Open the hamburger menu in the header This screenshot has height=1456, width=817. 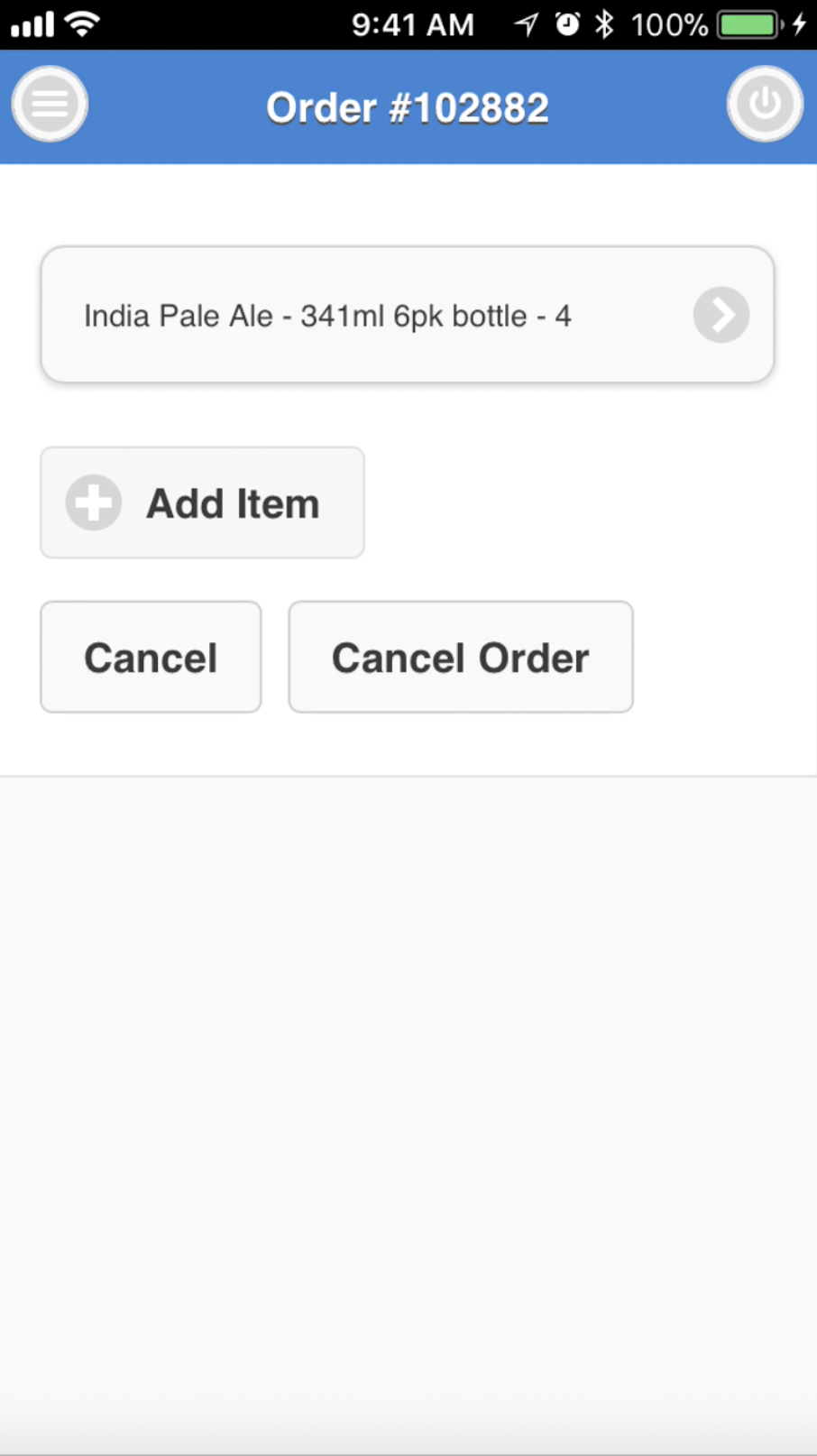50,105
